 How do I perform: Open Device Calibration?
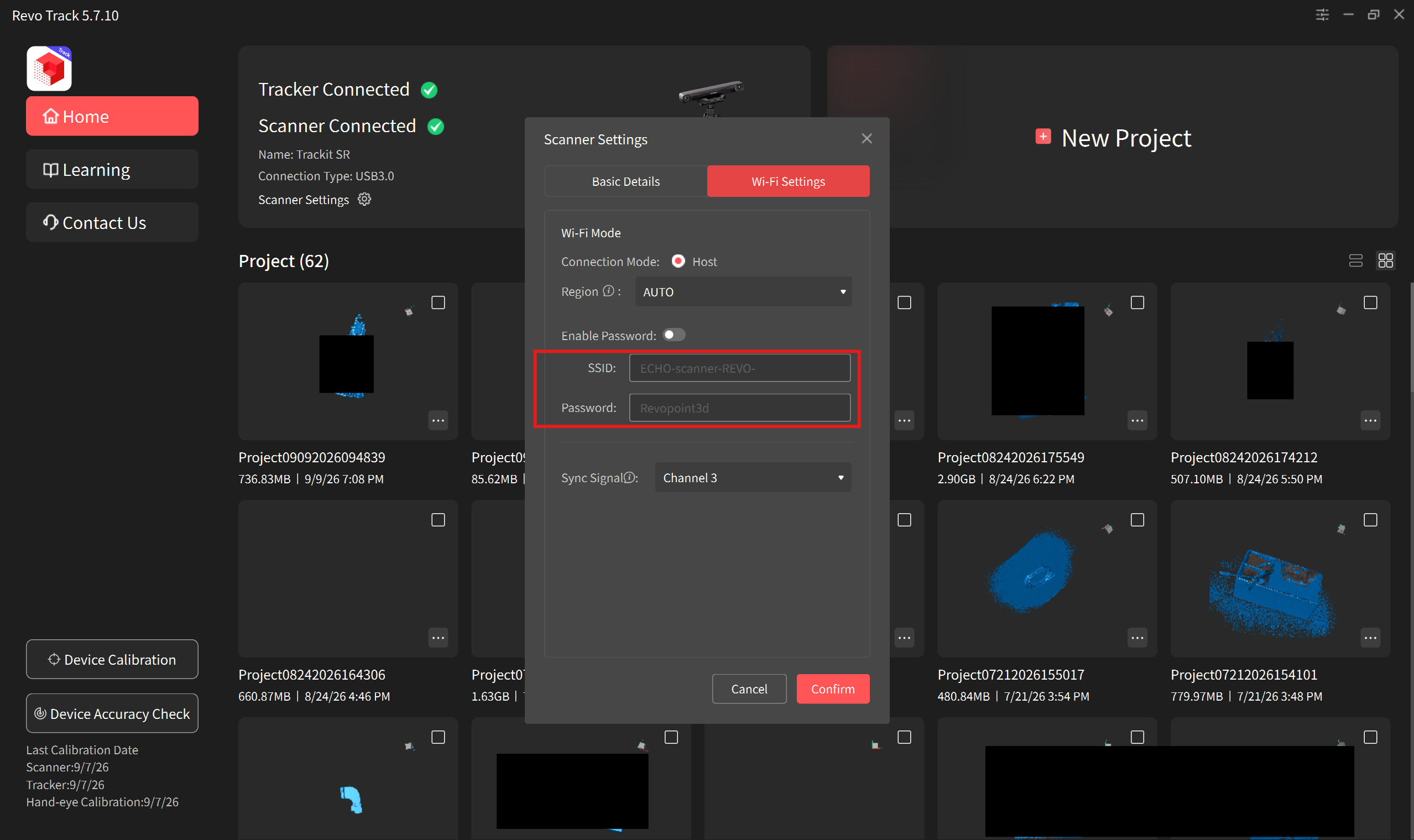coord(112,659)
